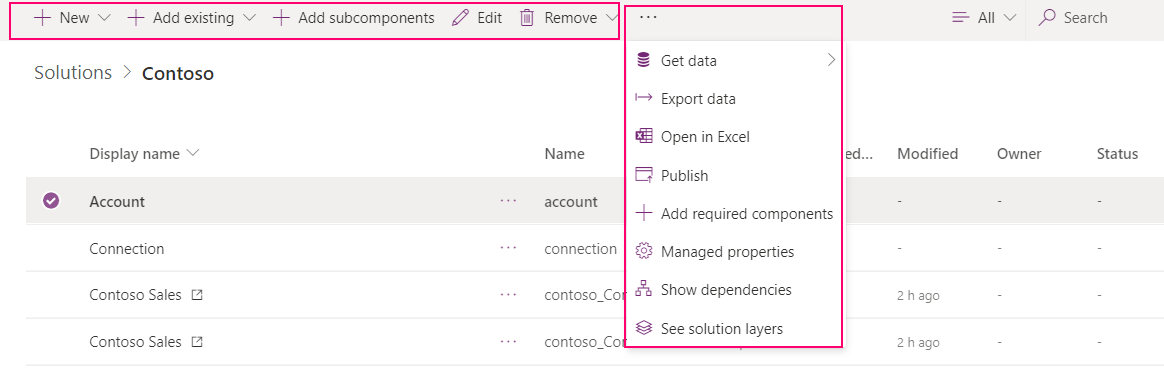Click the Show dependencies hierarchy icon
The height and width of the screenshot is (377, 1164).
pos(644,289)
